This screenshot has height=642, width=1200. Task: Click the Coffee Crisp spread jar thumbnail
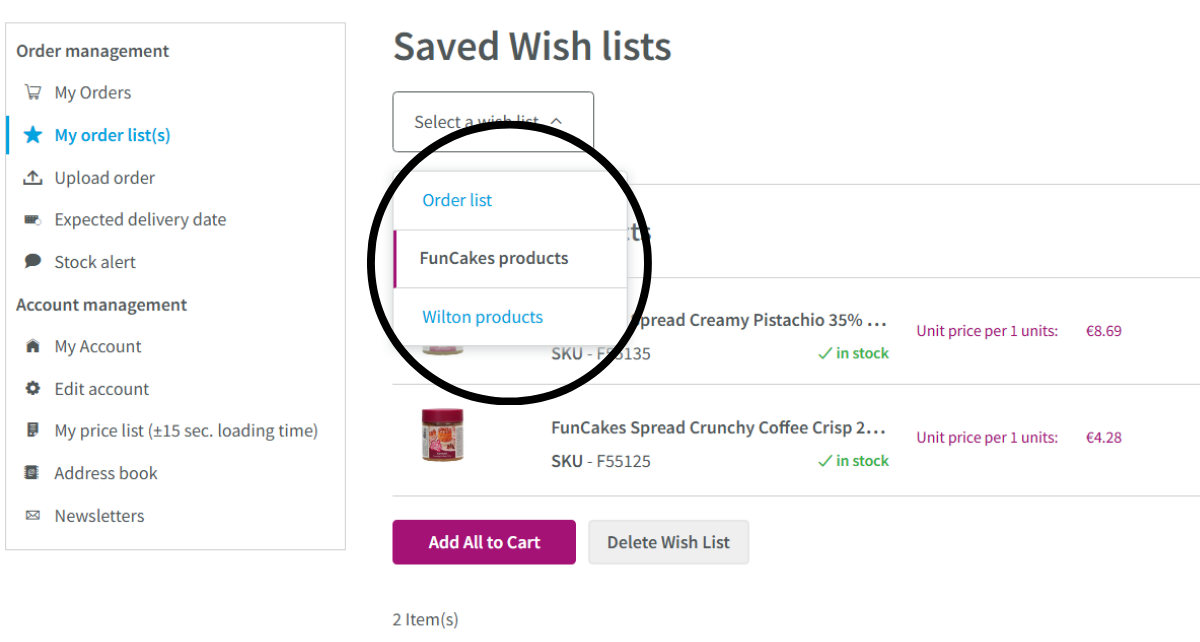pyautogui.click(x=442, y=436)
